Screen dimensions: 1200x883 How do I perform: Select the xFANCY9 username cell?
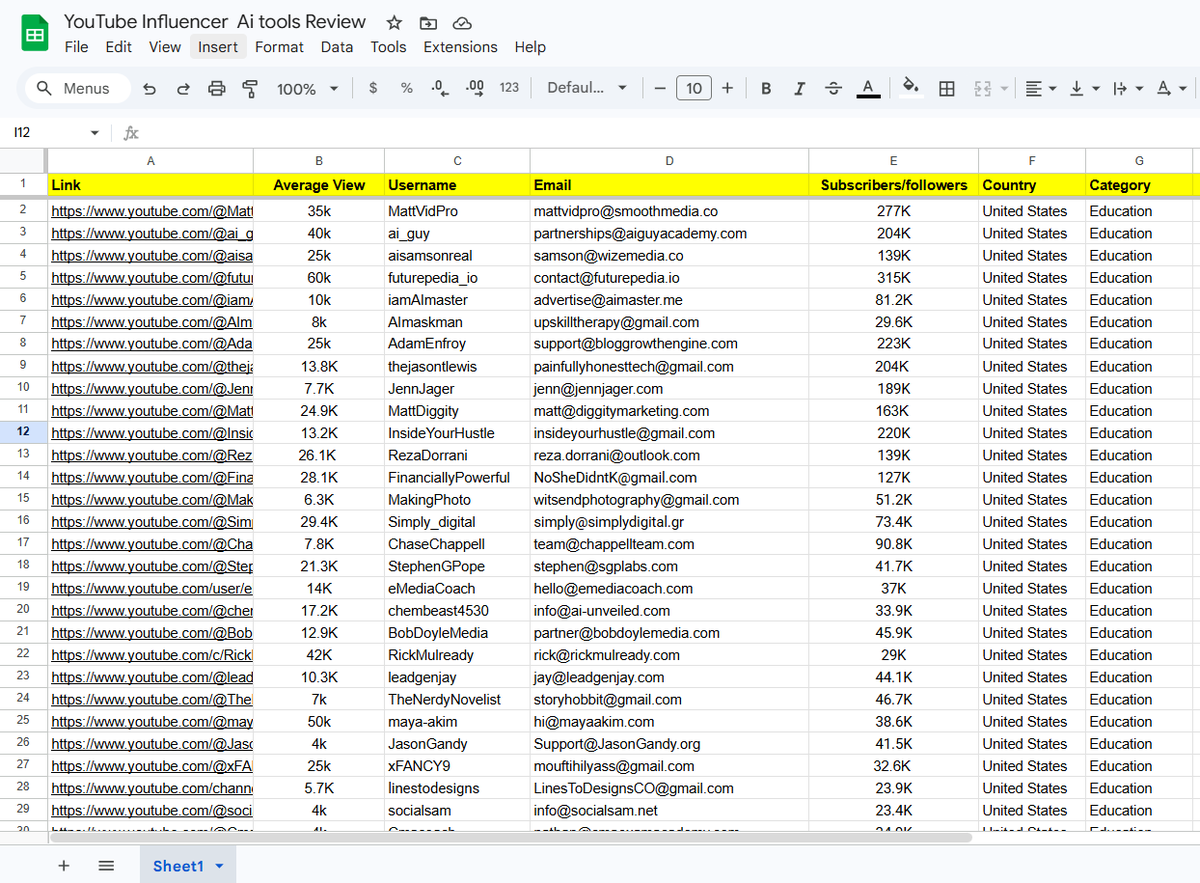pos(457,766)
